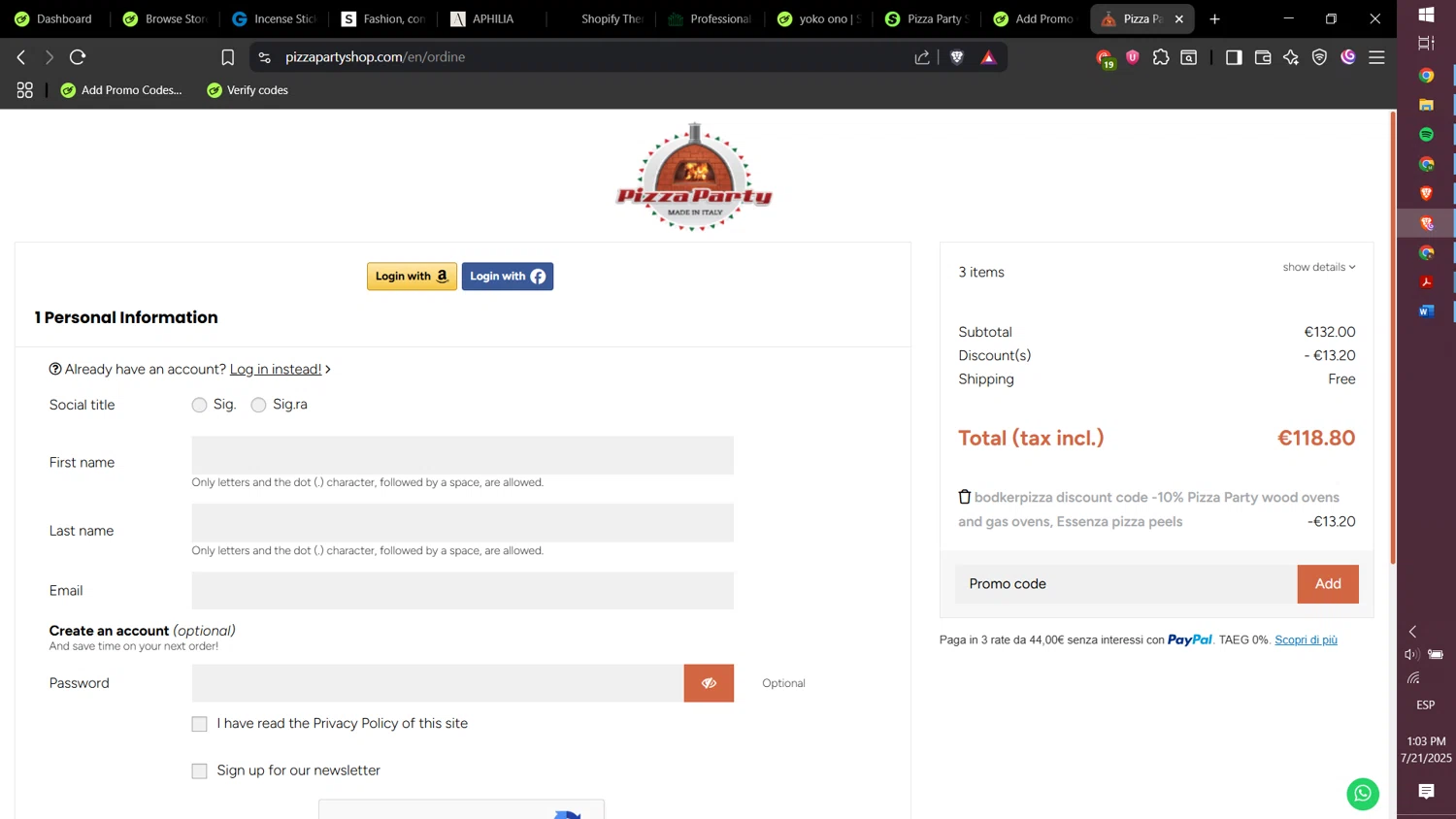Switch to Professional tab
Screen dimensions: 1456x819
click(x=711, y=18)
